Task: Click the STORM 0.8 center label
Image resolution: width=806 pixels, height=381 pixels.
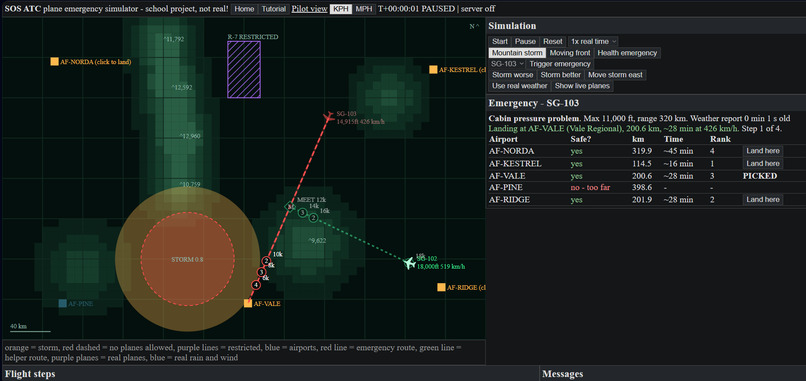Action: coord(187,260)
